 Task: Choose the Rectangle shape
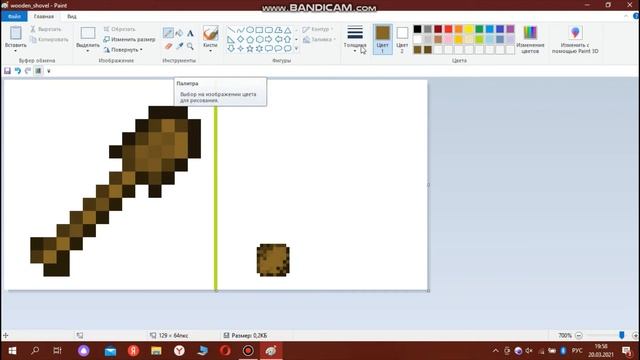[x=259, y=30]
